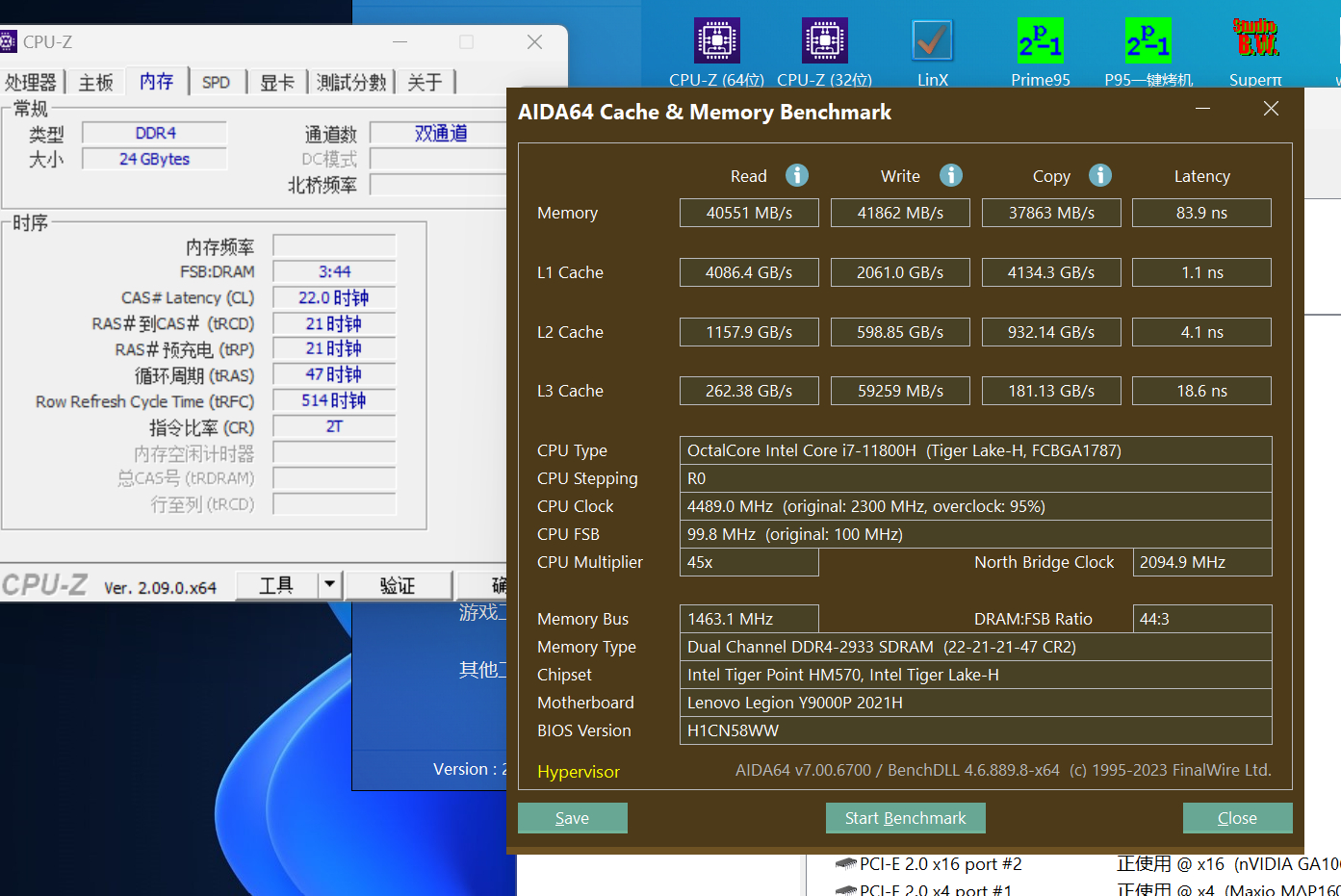The width and height of the screenshot is (1341, 896).
Task: Click Start Benchmark in AIDA64
Action: (905, 818)
